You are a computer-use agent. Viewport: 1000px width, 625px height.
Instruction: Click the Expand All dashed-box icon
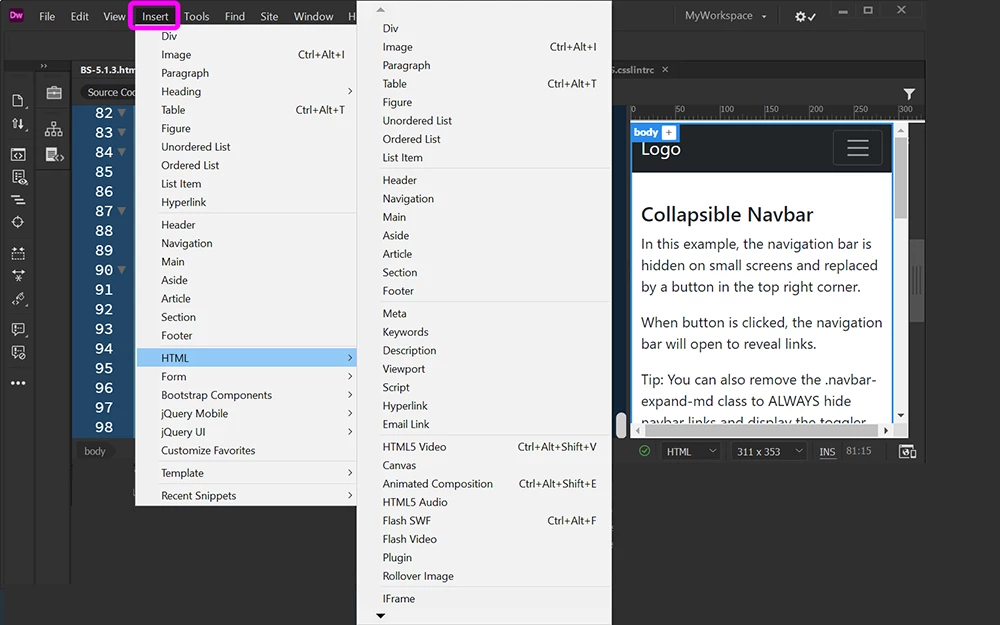[18, 253]
